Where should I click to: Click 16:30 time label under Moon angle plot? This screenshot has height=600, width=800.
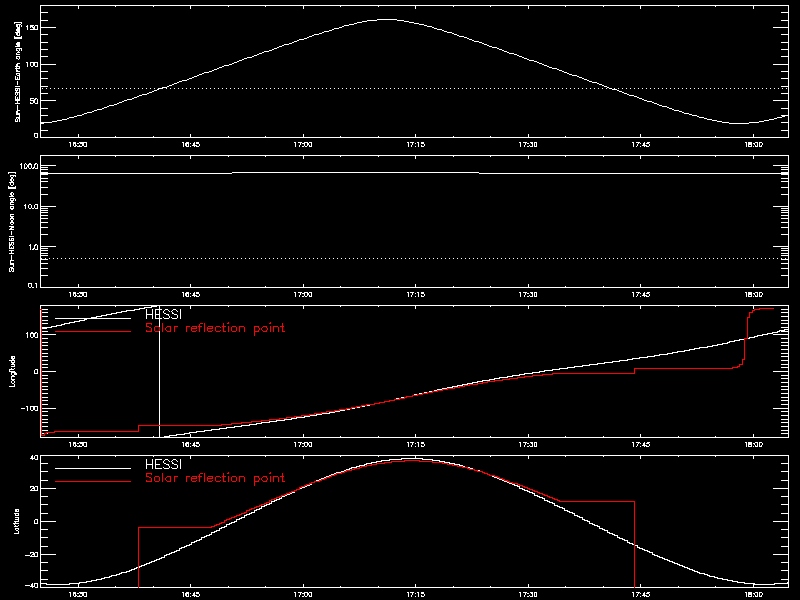coord(78,294)
